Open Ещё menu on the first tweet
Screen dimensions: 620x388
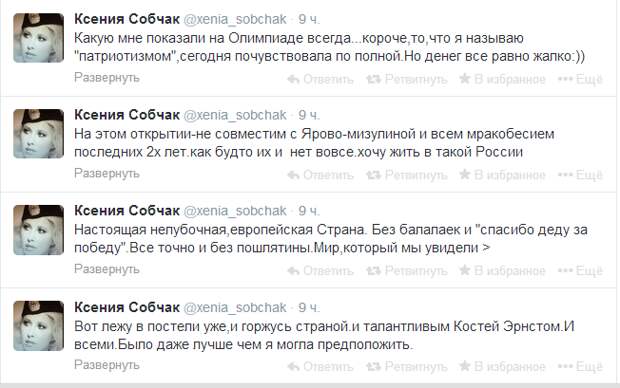coord(580,79)
